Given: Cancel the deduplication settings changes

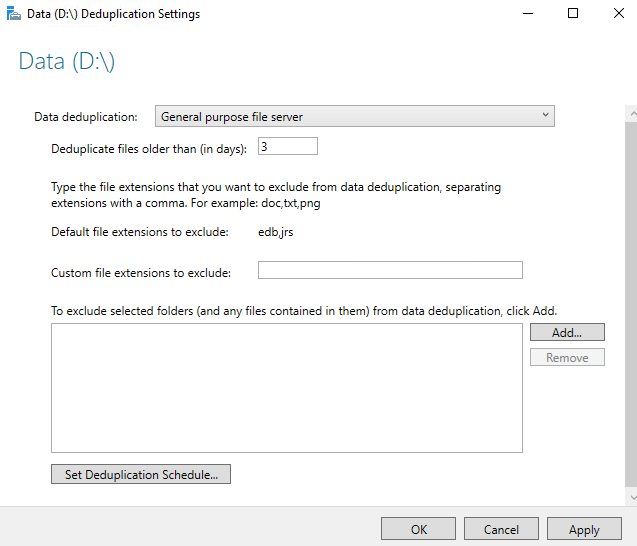Looking at the screenshot, I should (501, 529).
